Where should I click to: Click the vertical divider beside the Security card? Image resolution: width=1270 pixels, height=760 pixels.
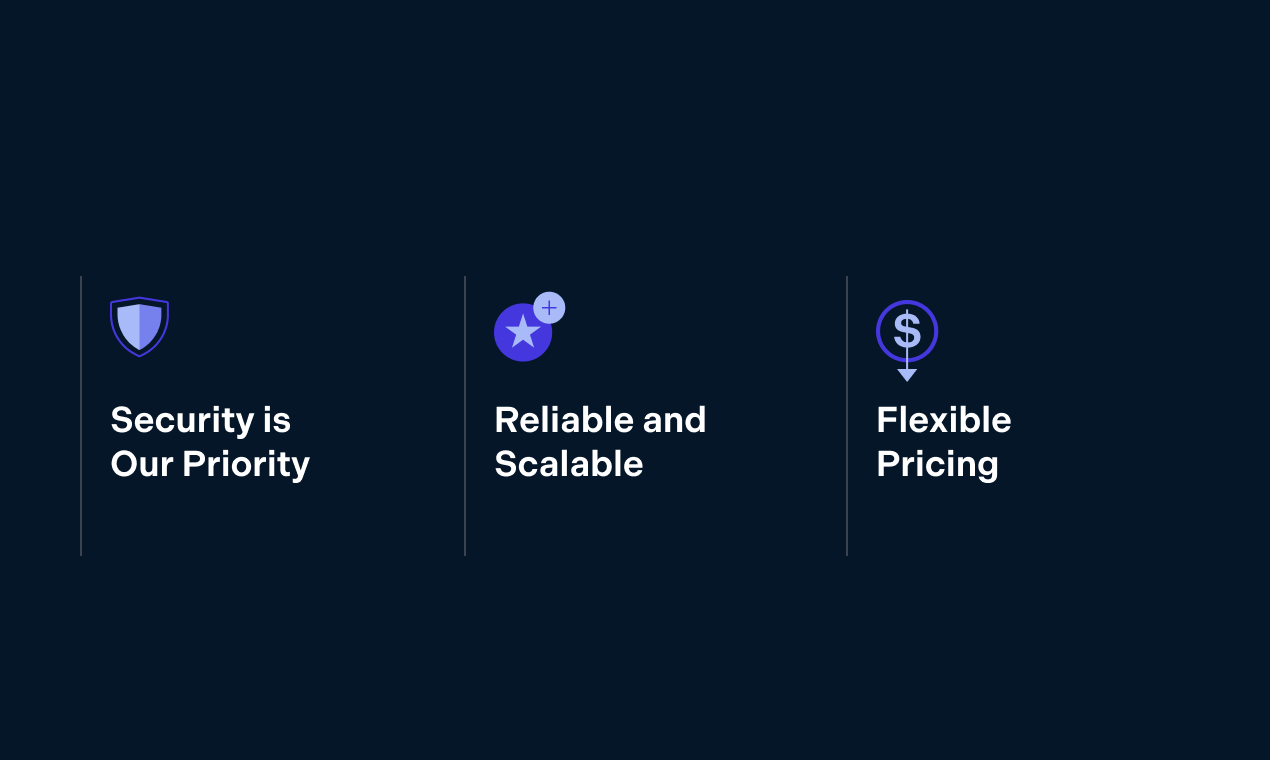tap(81, 416)
